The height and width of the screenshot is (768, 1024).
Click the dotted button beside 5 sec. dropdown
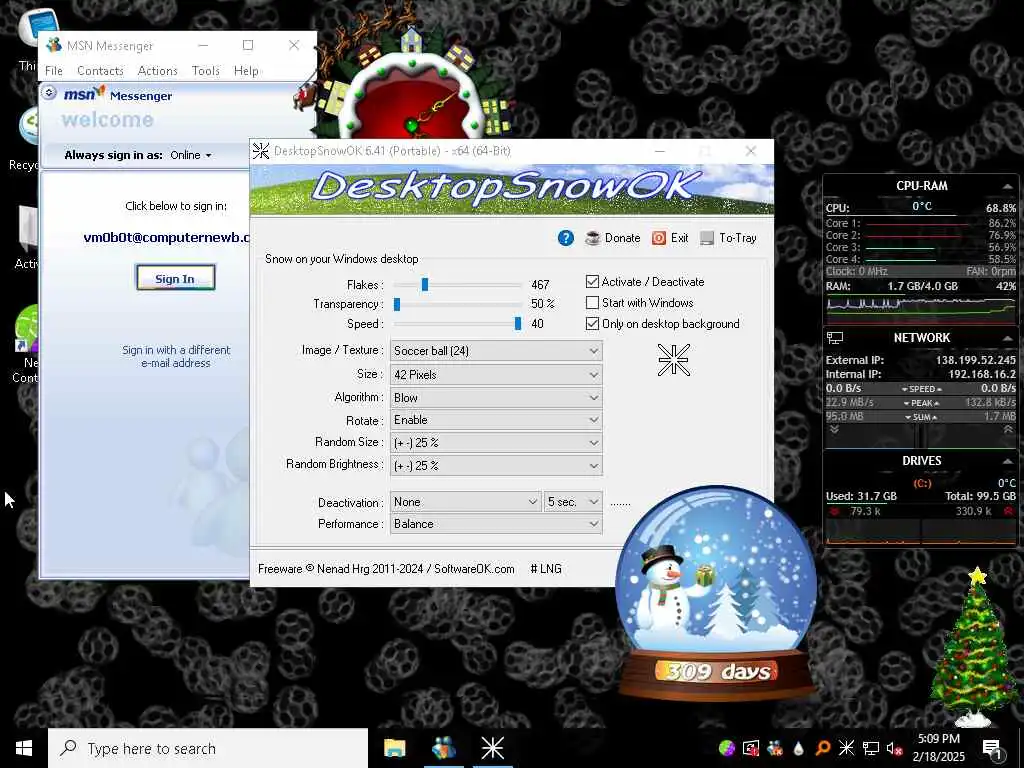620,502
